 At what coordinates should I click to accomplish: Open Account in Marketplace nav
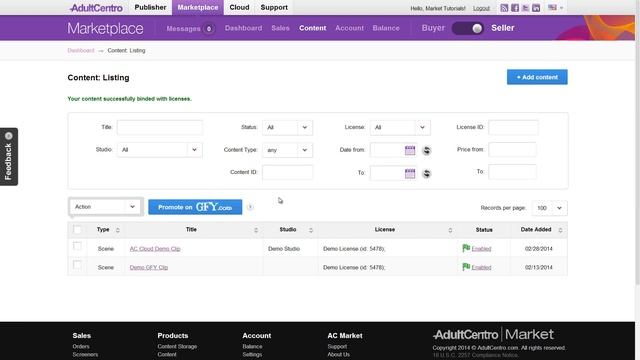coord(349,28)
